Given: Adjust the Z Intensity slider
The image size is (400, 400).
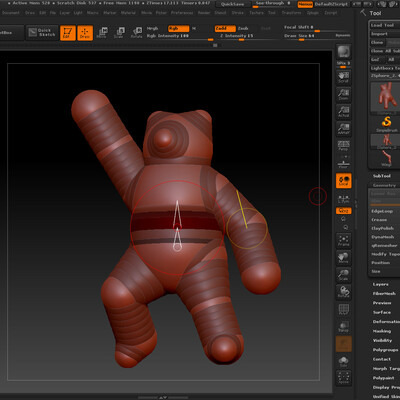Looking at the screenshot, I should pos(248,36).
